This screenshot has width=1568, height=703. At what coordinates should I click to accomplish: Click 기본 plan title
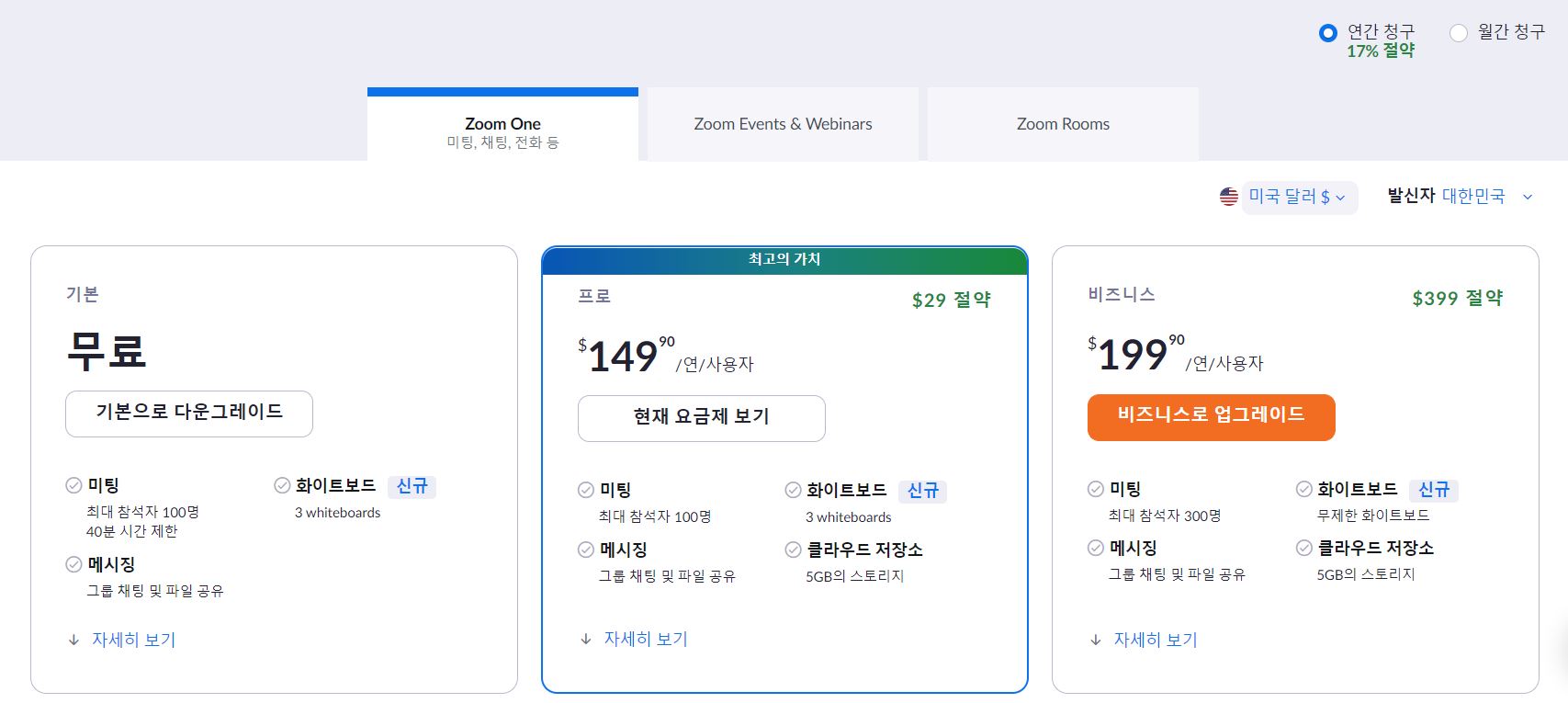(82, 294)
